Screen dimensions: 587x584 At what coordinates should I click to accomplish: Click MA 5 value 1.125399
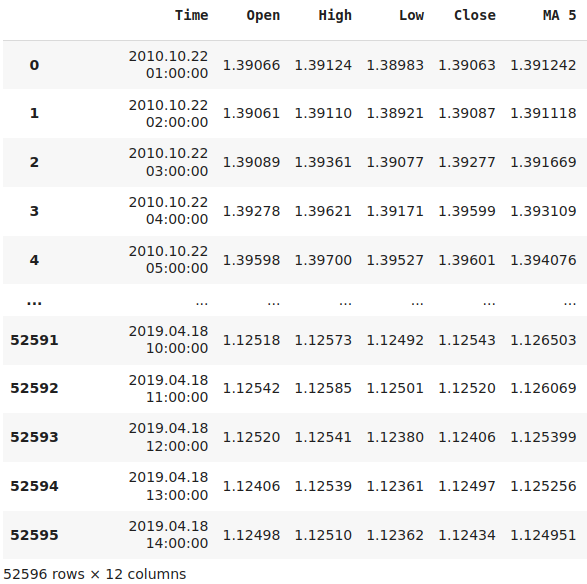click(544, 437)
